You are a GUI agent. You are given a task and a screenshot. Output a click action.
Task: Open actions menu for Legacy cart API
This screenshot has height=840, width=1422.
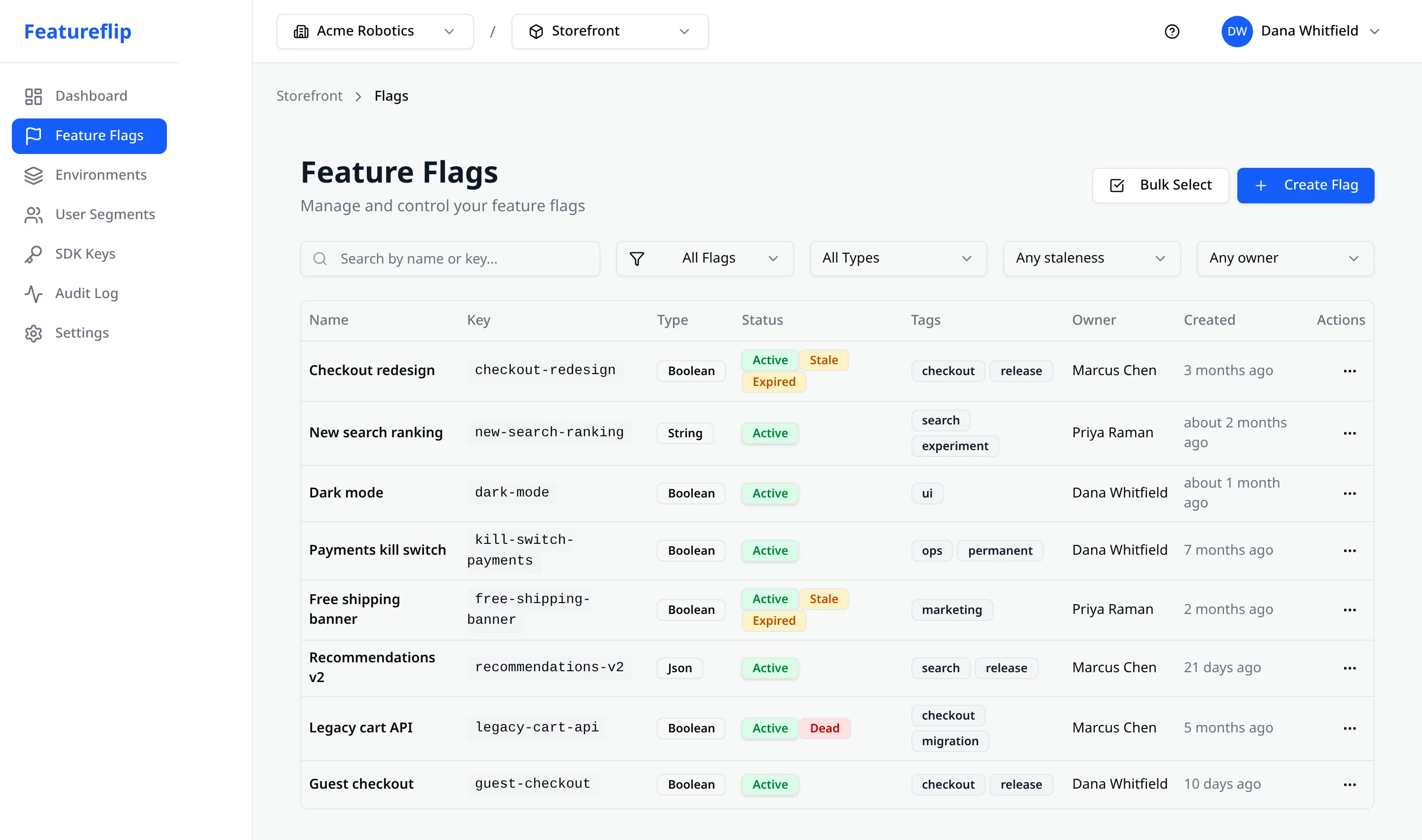coord(1349,728)
